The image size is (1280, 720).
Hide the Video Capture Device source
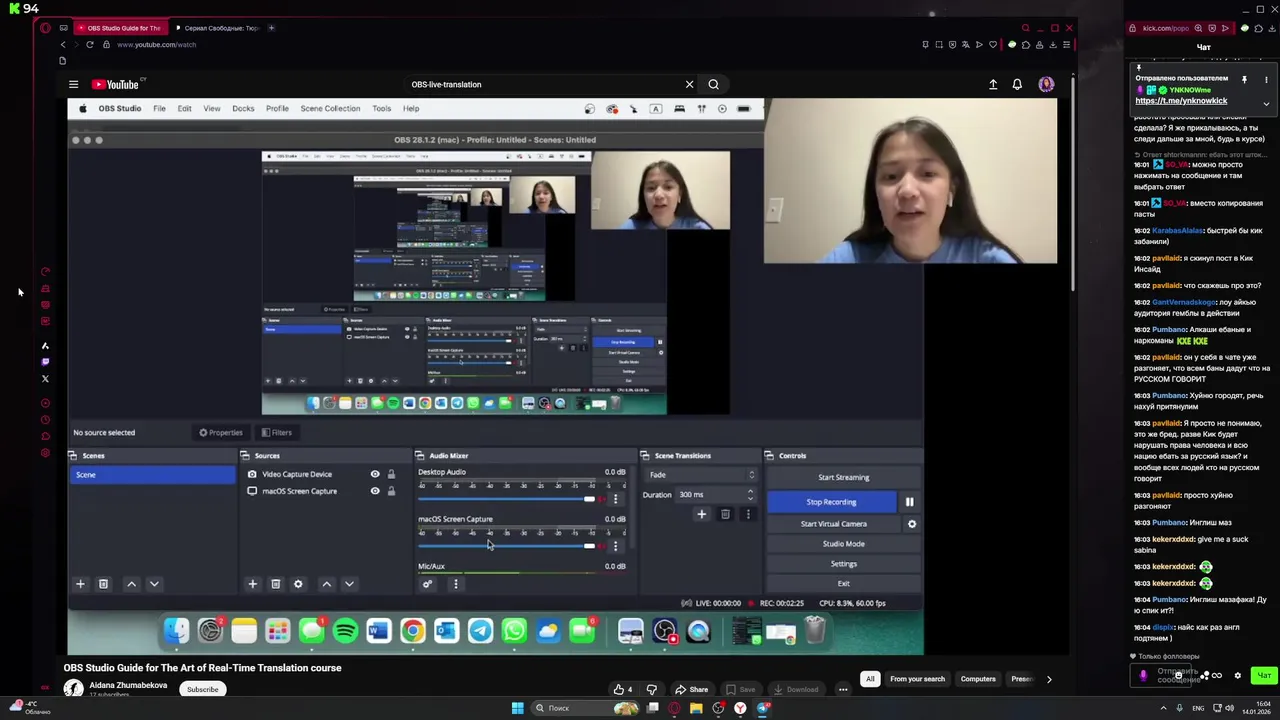tap(375, 474)
